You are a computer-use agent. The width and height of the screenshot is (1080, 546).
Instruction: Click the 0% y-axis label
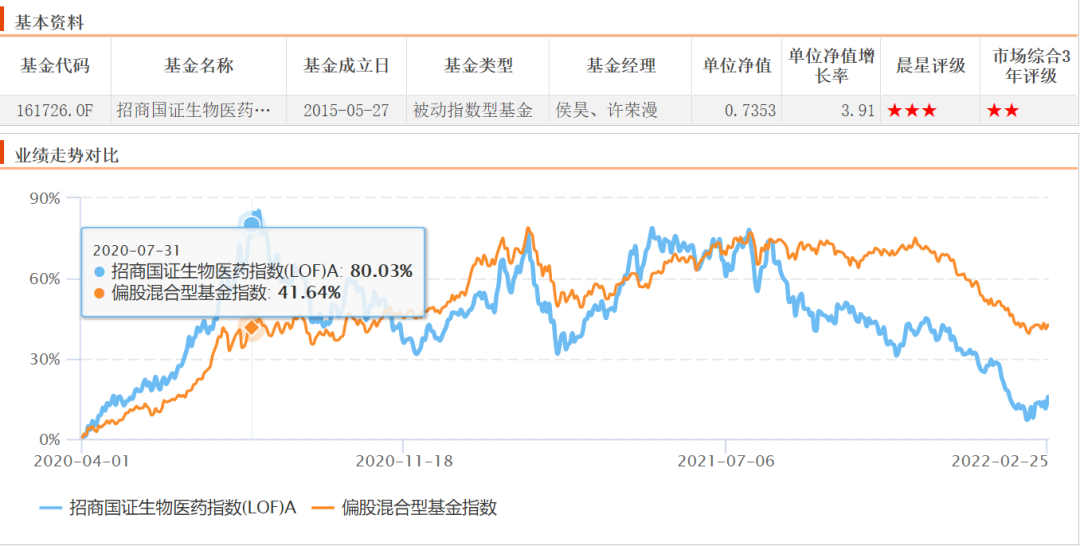(x=48, y=439)
